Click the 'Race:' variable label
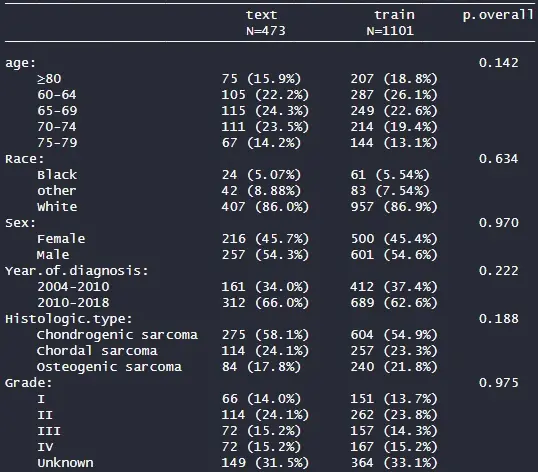 [x=25, y=159]
